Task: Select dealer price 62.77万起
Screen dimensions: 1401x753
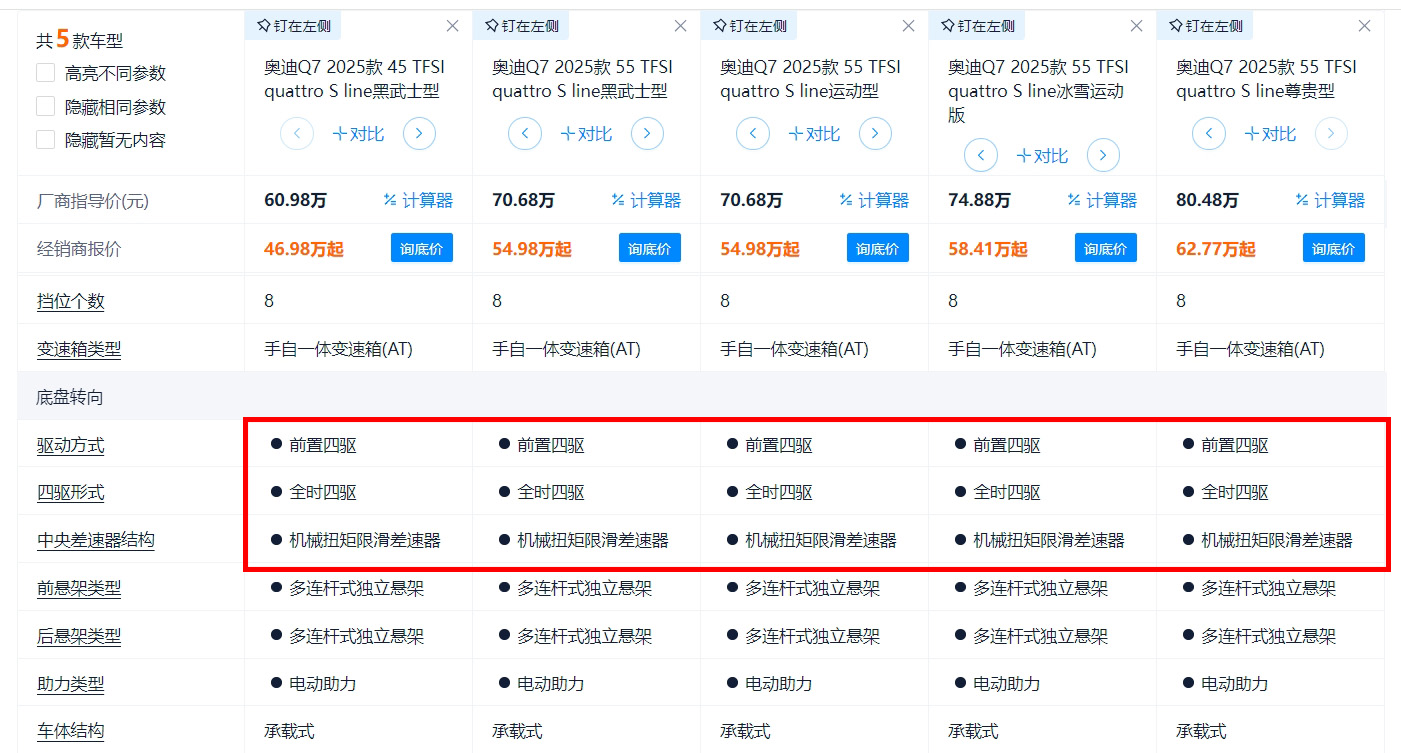Action: [x=1215, y=248]
